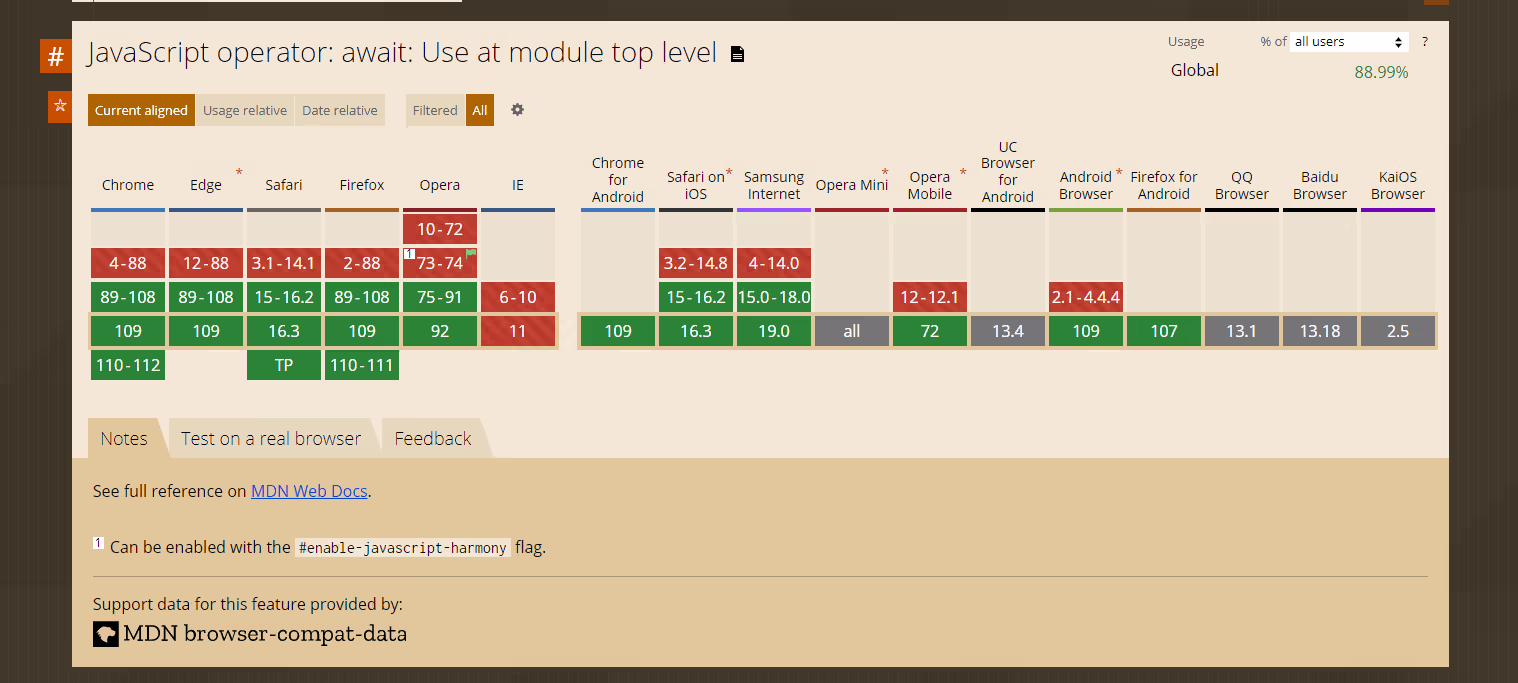Image resolution: width=1518 pixels, height=683 pixels.
Task: Click UC Browser 13.4 cell
Action: pyautogui.click(x=1008, y=331)
